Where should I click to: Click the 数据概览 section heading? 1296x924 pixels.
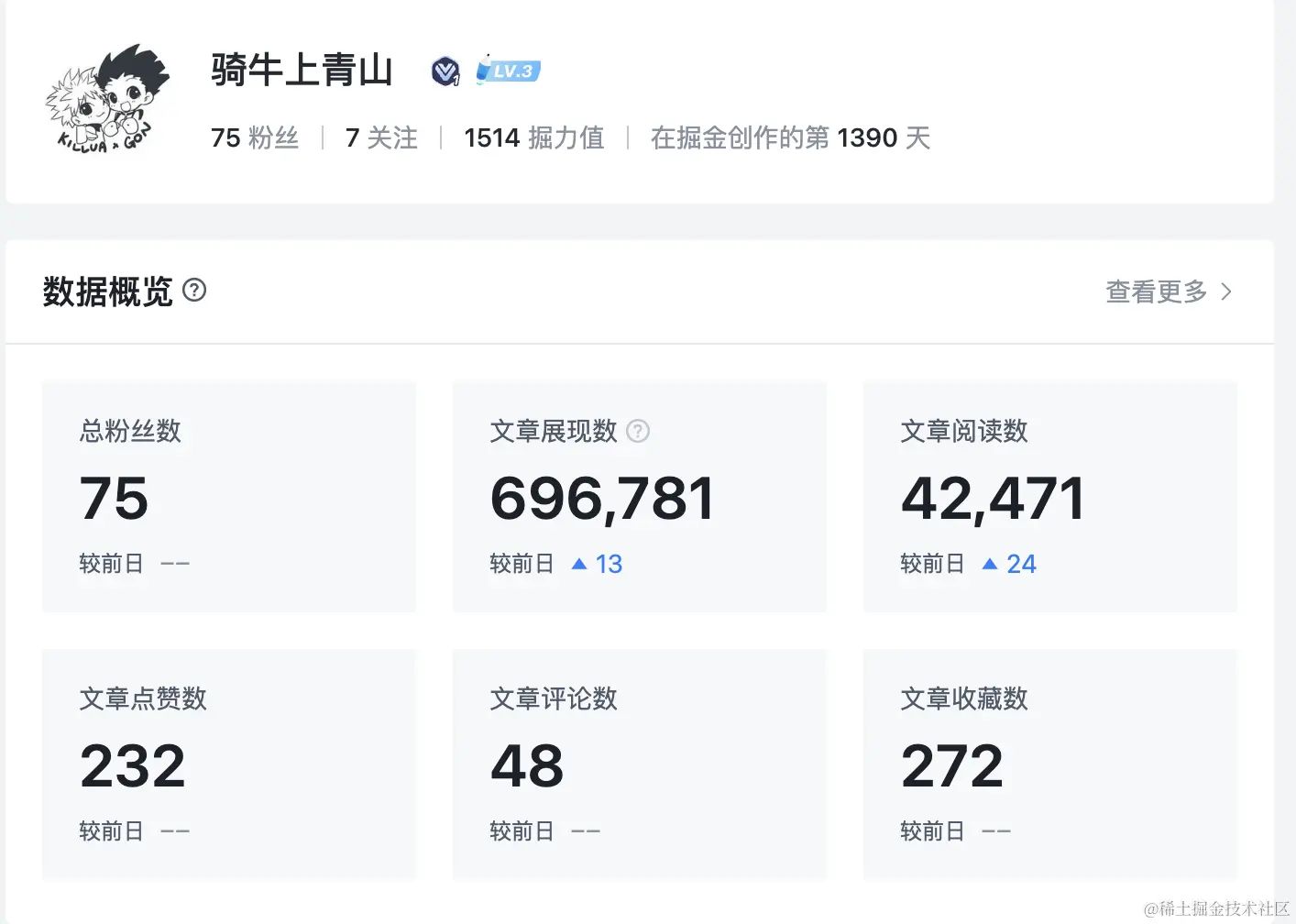tap(108, 291)
